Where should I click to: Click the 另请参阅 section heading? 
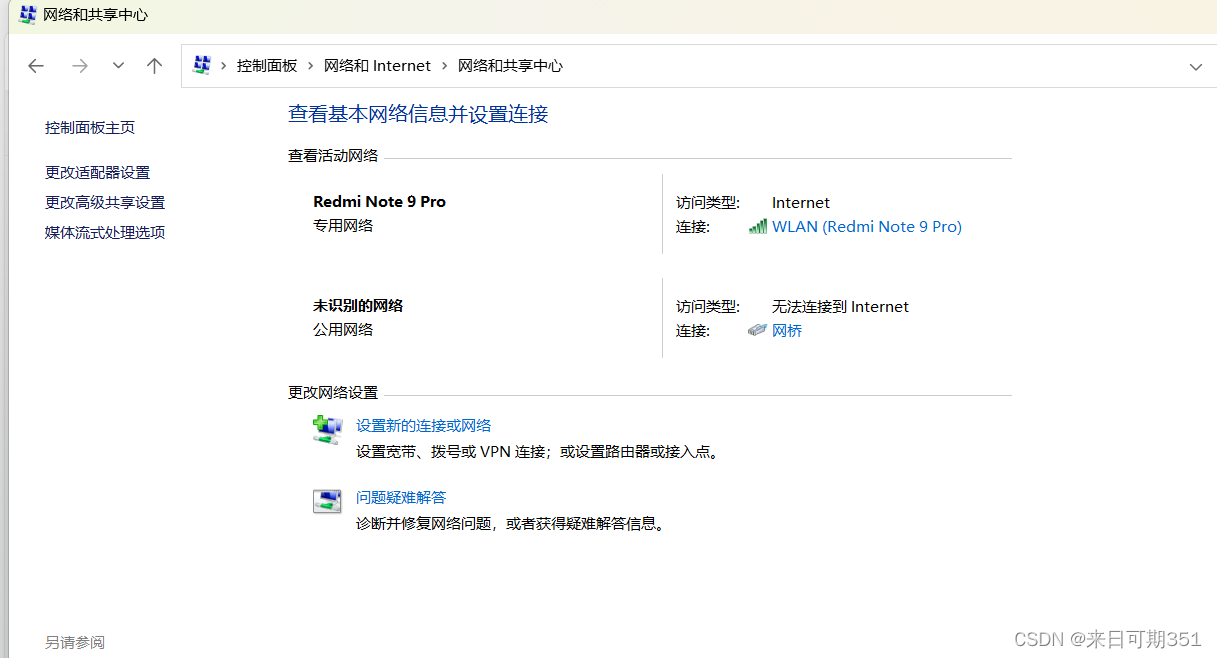pyautogui.click(x=74, y=642)
